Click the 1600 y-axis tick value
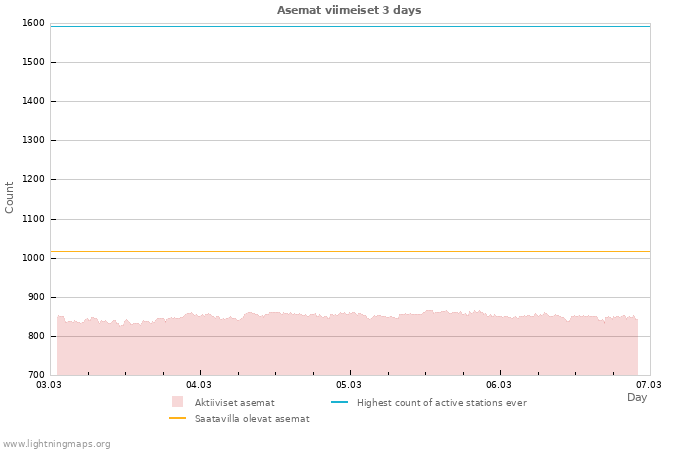Viewport: 700px width, 450px height. tap(33, 23)
